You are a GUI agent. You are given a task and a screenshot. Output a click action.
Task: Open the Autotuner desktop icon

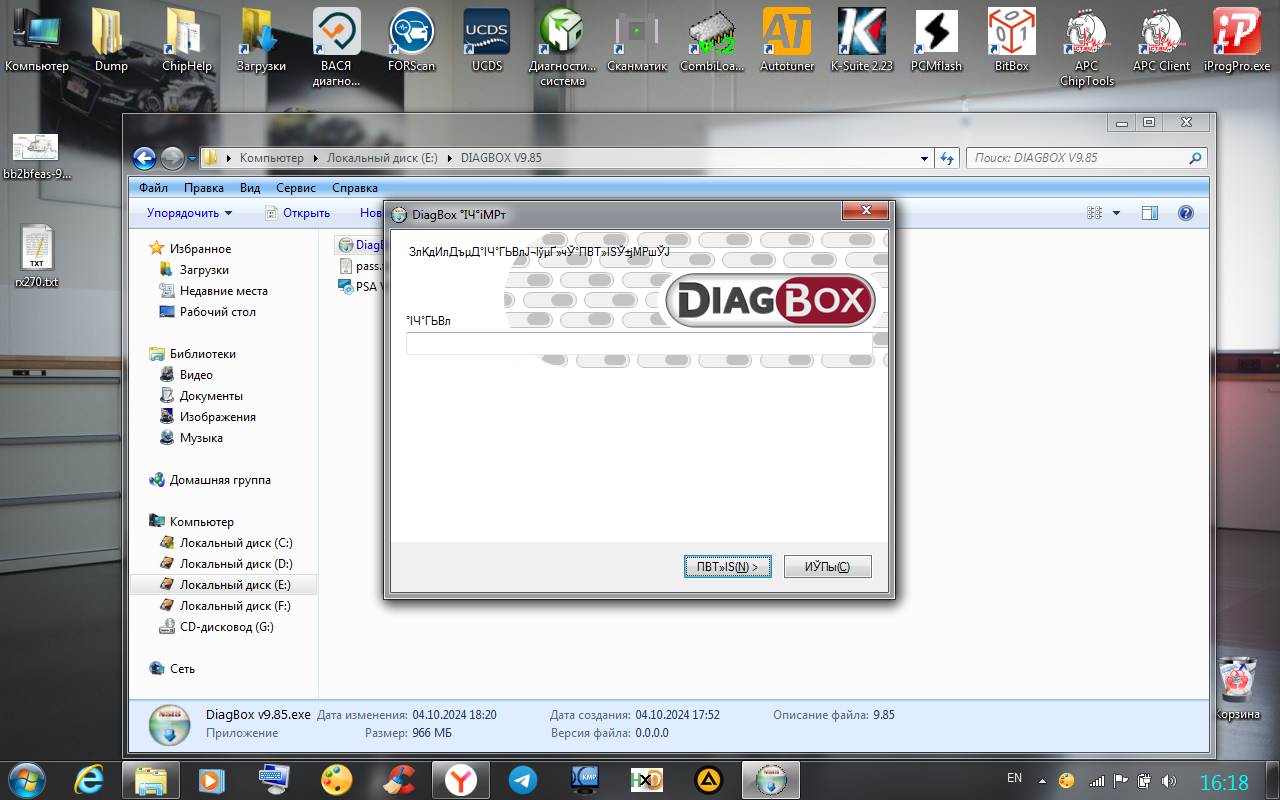pyautogui.click(x=787, y=40)
